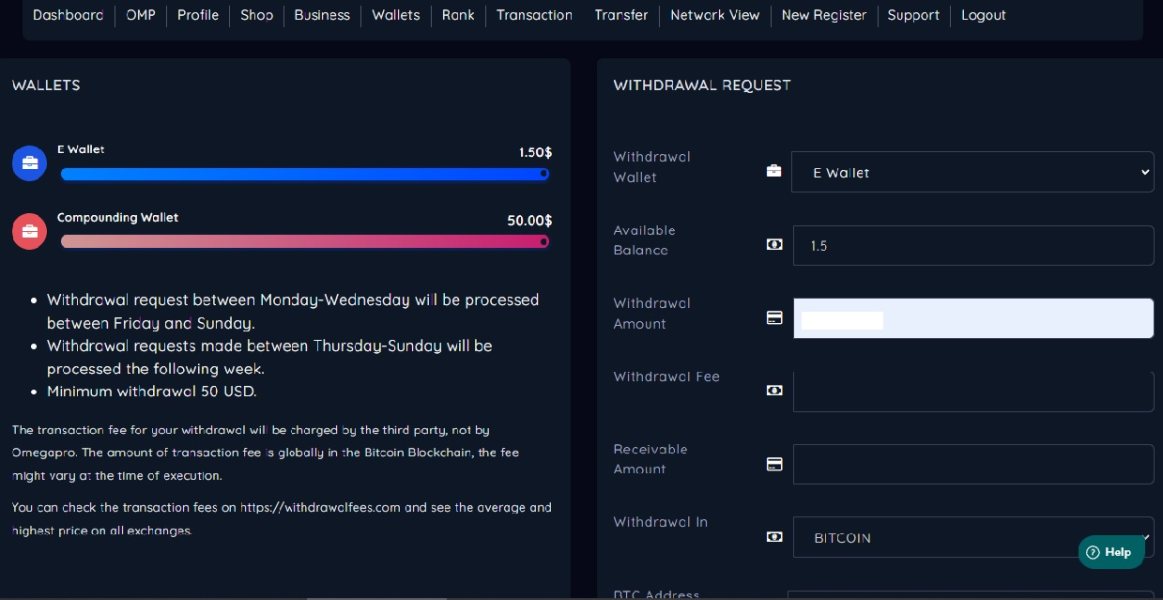Screen dimensions: 1163x600
Task: Click the E Wallet balance progress bar
Action: coord(304,174)
